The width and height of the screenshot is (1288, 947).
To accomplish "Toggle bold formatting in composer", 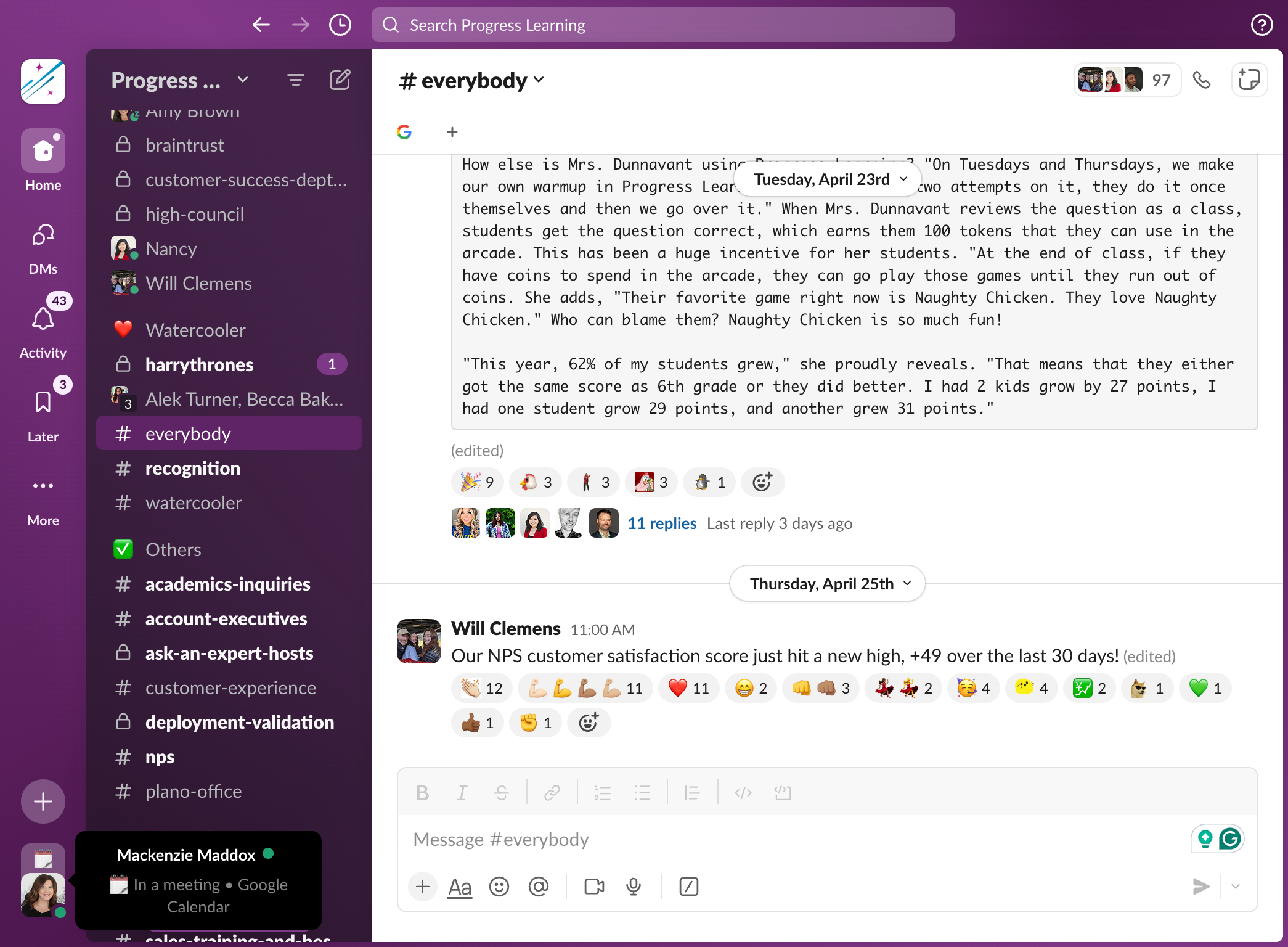I will [422, 793].
